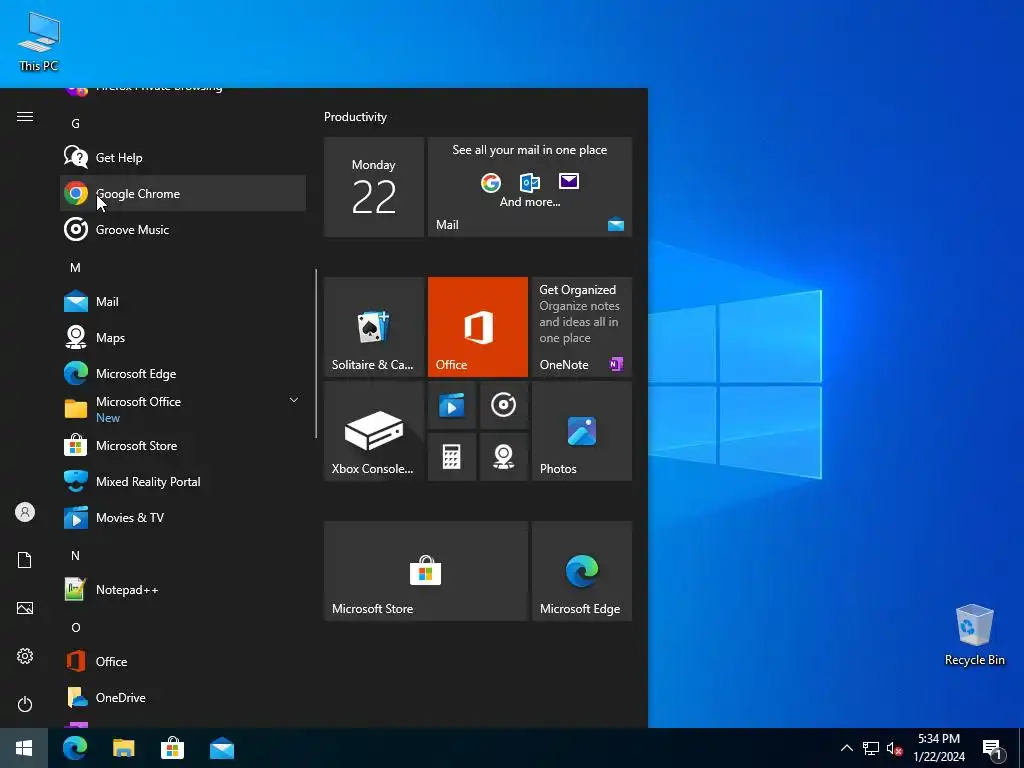Open Documents from Start side rail
1024x768 pixels.
[25, 560]
